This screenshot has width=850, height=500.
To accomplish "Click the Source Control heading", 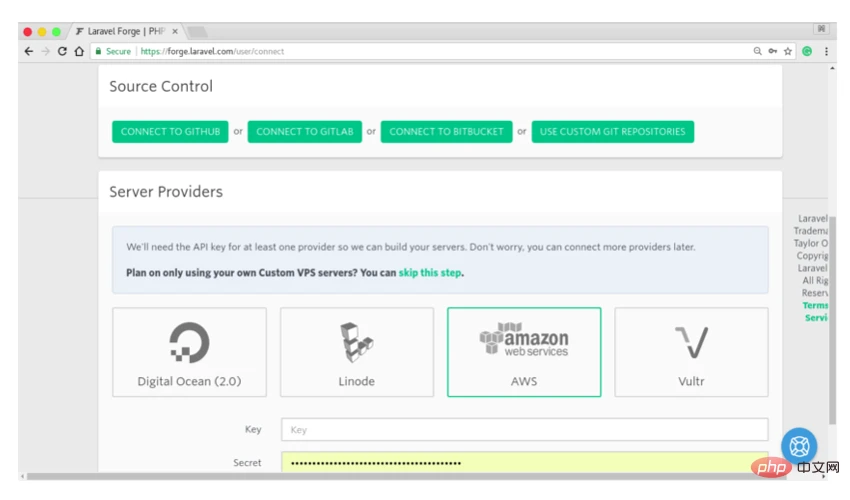I will click(x=161, y=86).
